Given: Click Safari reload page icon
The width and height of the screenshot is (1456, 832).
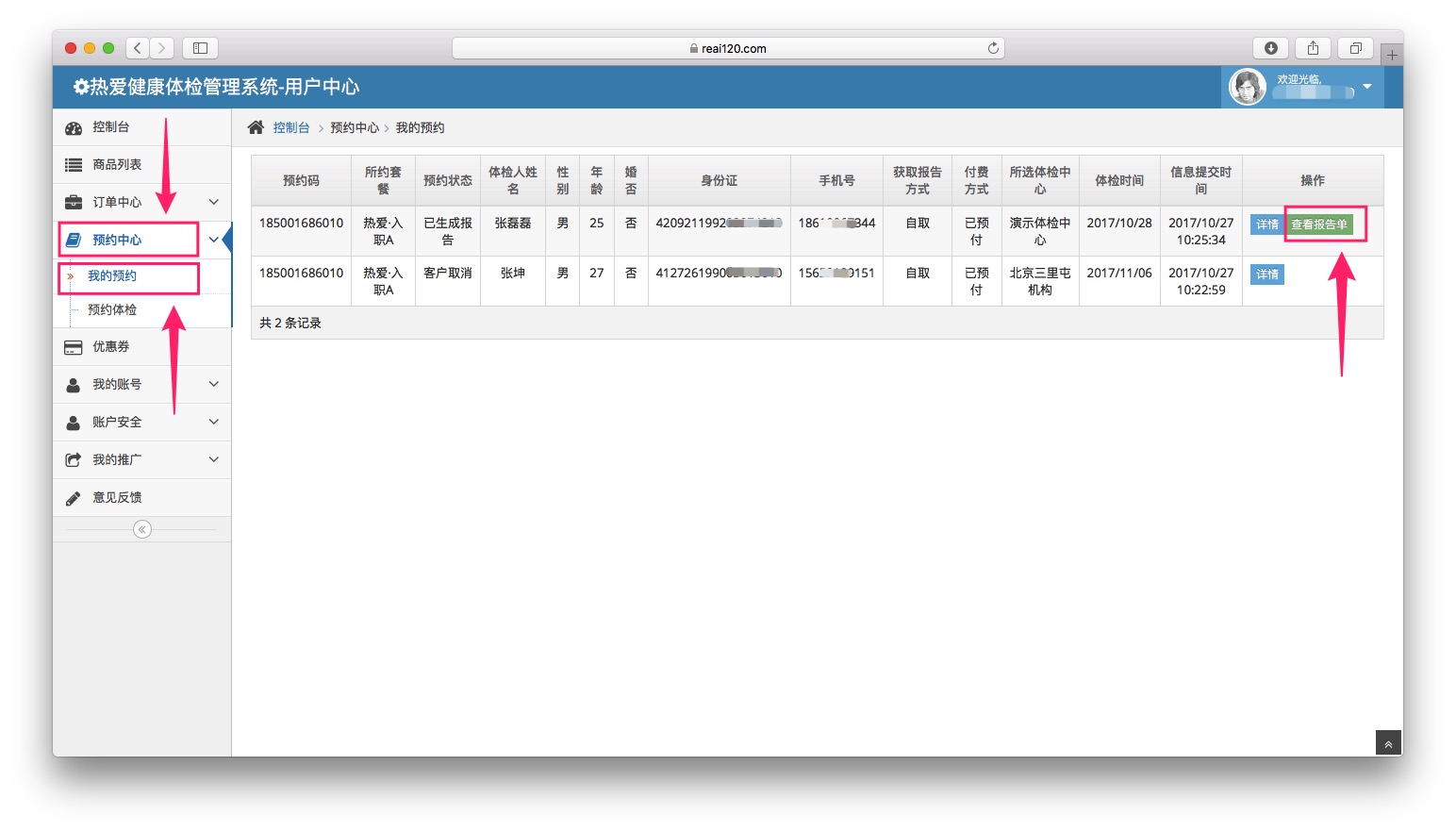Looking at the screenshot, I should point(993,48).
